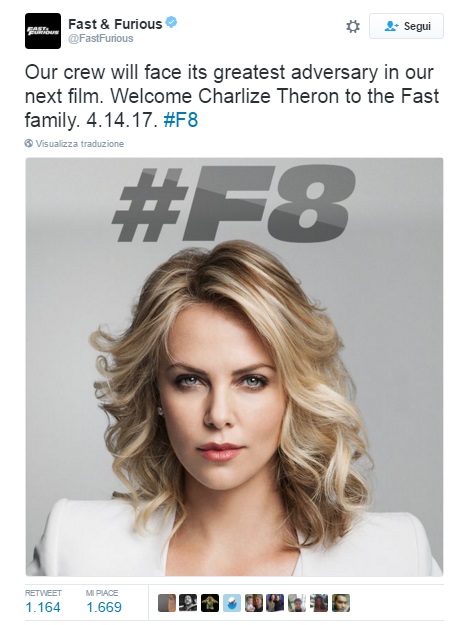469x625 pixels.
Task: Open the avatar of man holding baby
Action: coord(254,603)
